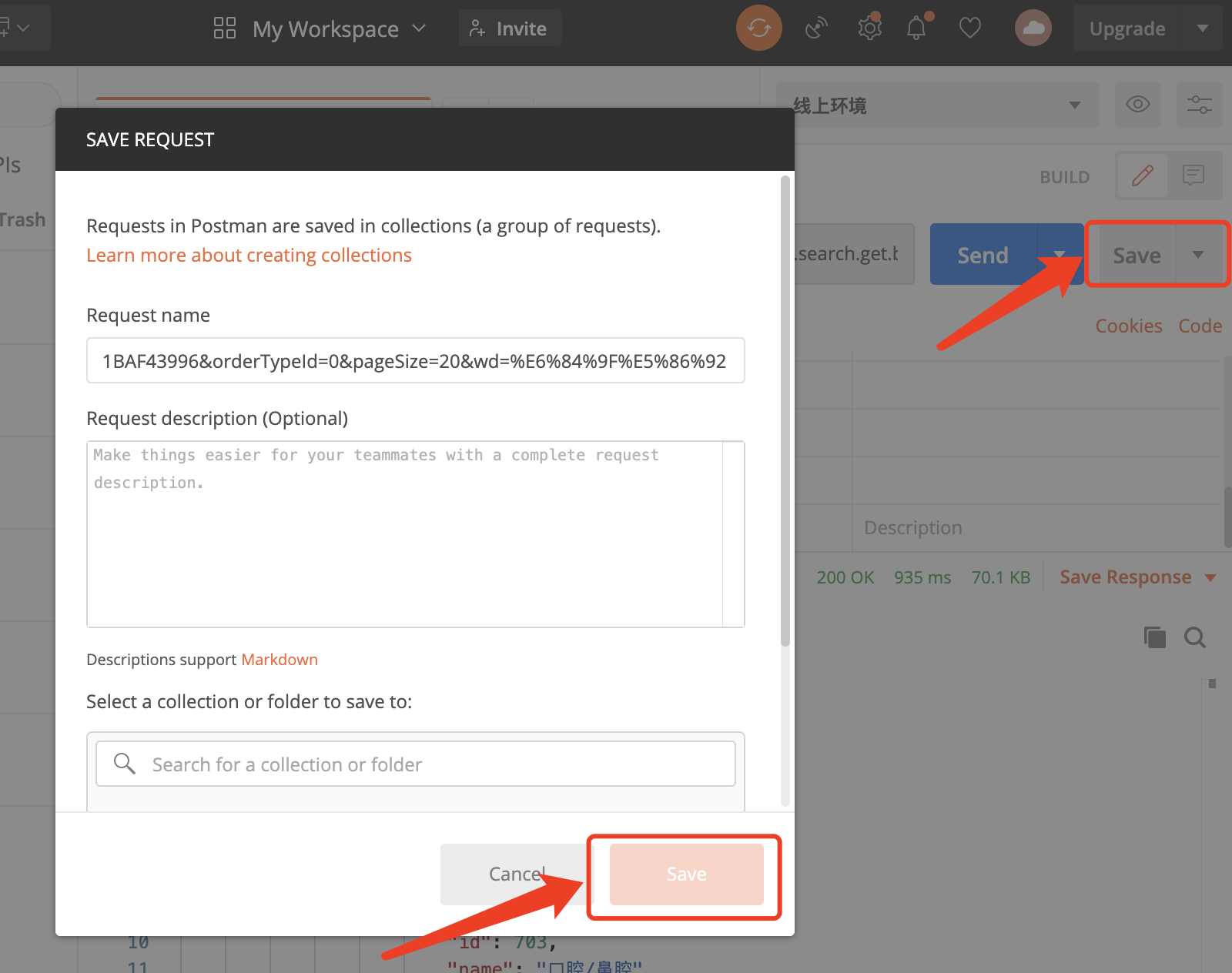Image resolution: width=1232 pixels, height=973 pixels.
Task: Click the 935 ms response time
Action: 922,577
